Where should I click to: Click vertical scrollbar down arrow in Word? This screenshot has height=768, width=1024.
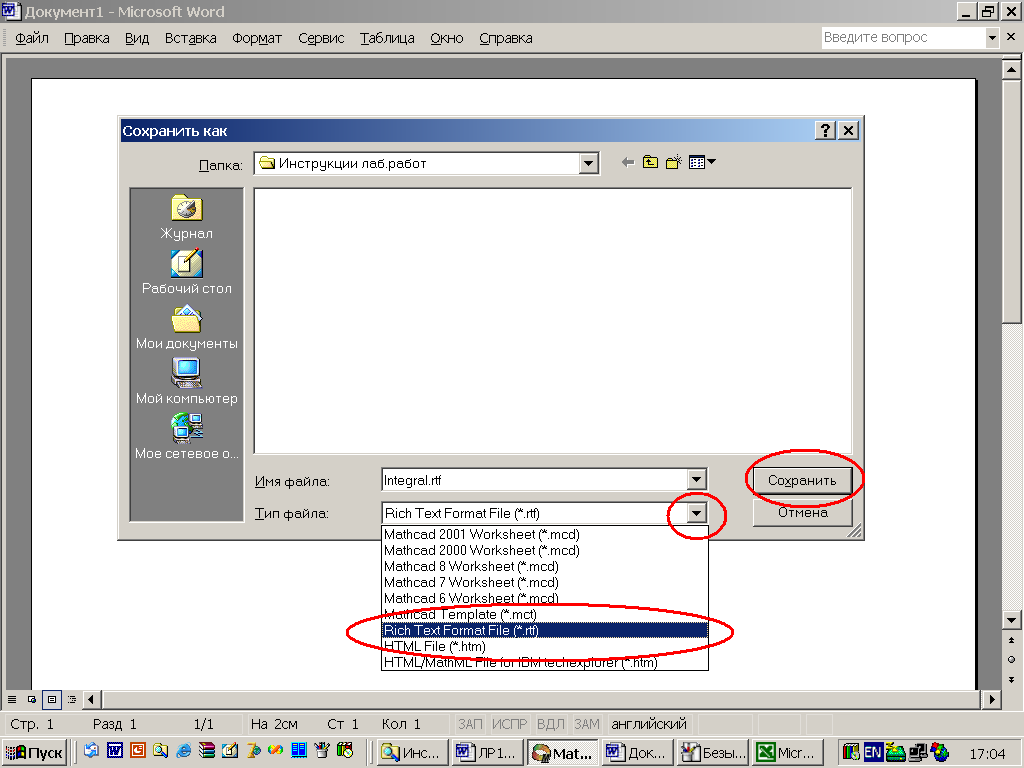(x=1011, y=620)
